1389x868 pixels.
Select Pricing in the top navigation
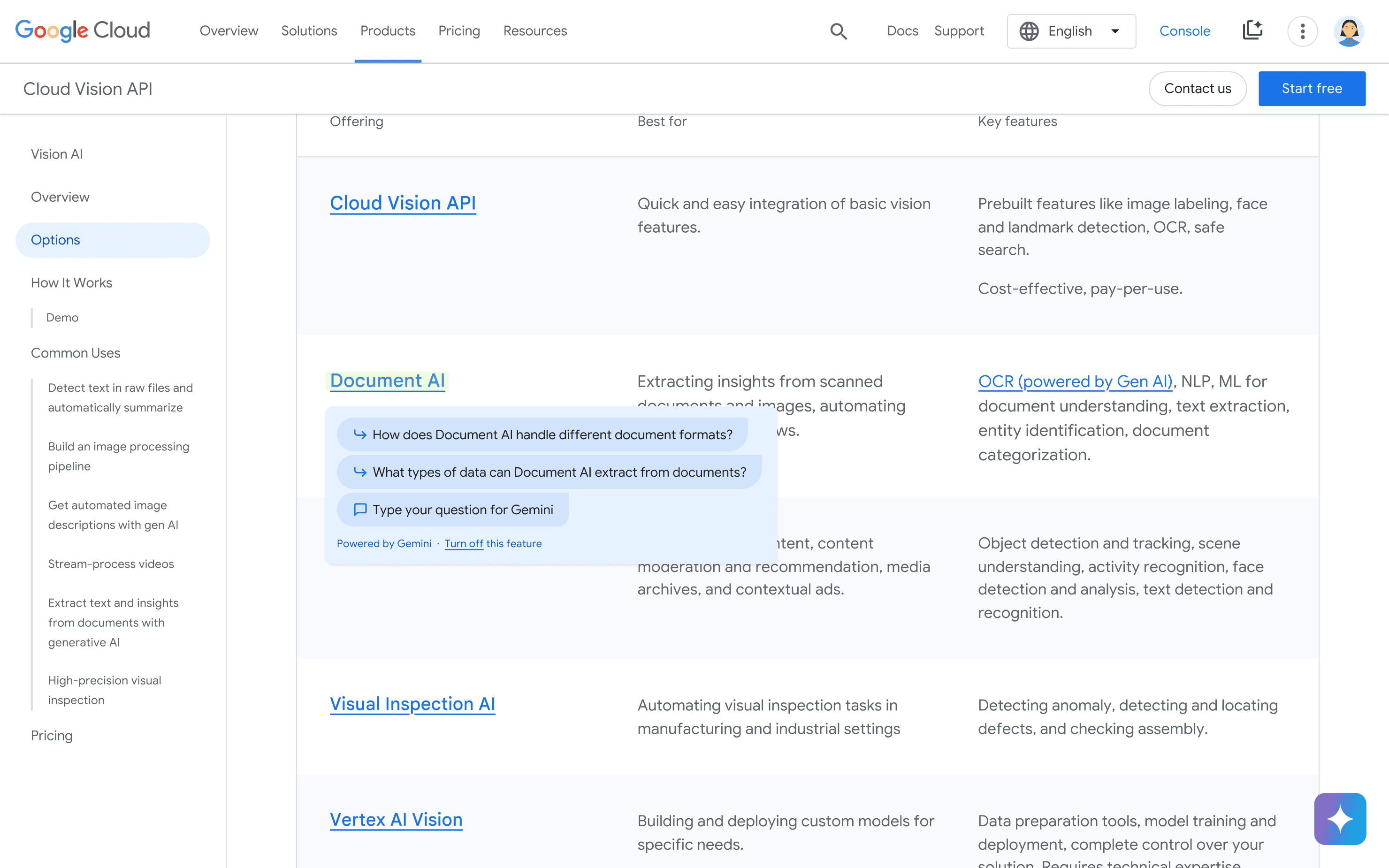click(458, 31)
